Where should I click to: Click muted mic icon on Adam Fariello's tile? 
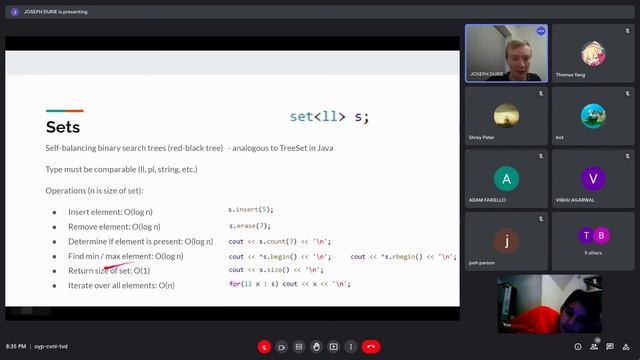(x=541, y=156)
